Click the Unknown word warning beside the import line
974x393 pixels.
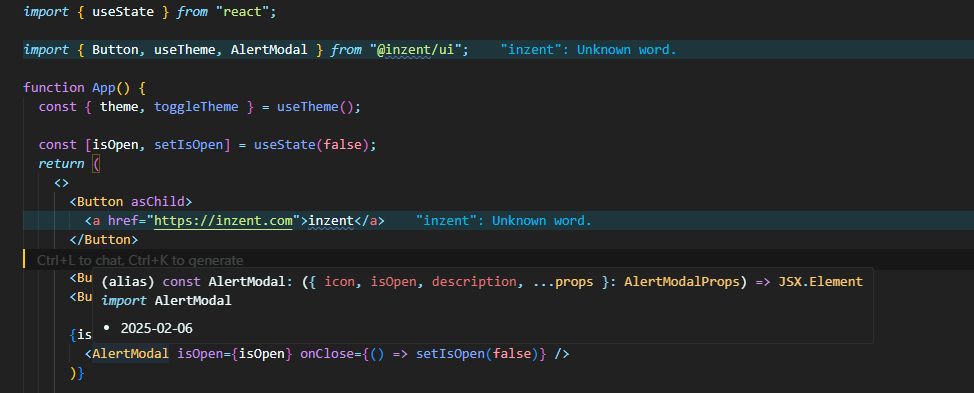588,50
